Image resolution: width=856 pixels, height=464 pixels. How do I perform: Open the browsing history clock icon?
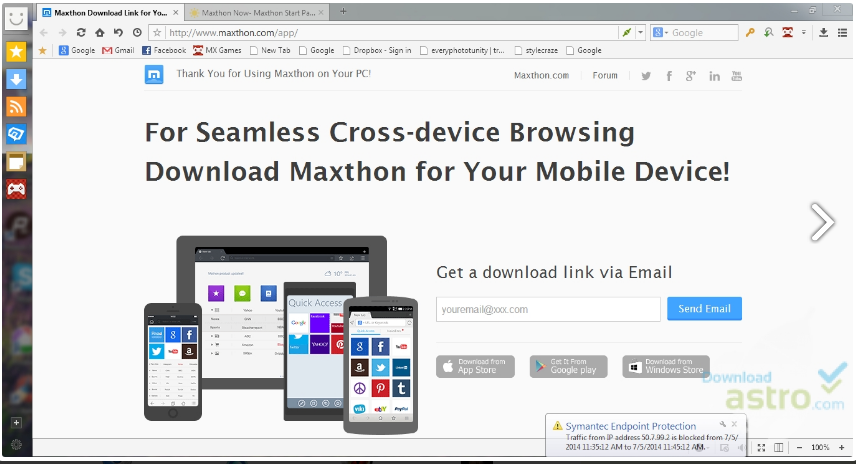click(137, 33)
